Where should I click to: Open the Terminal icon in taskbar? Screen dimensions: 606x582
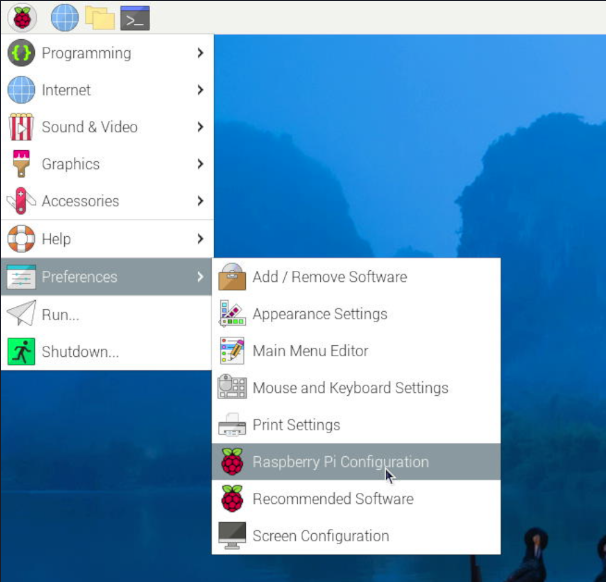134,17
